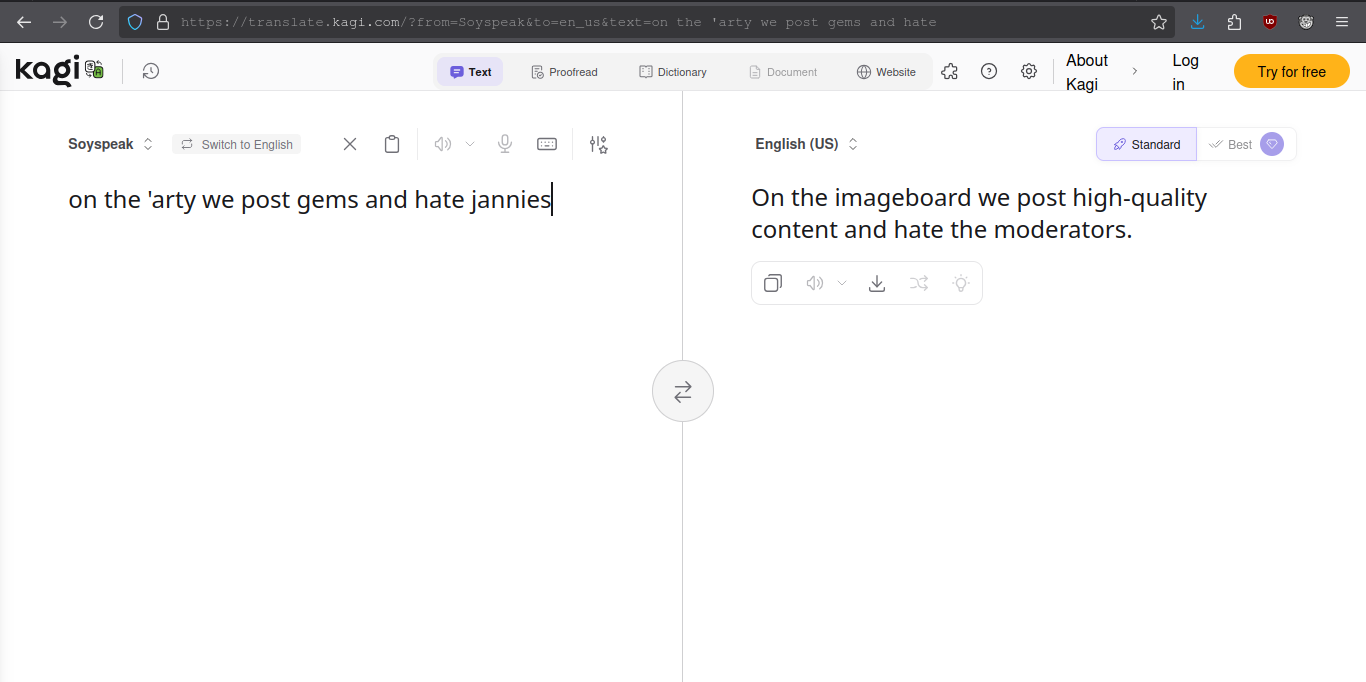
Task: Download the translation result
Action: coord(877,283)
